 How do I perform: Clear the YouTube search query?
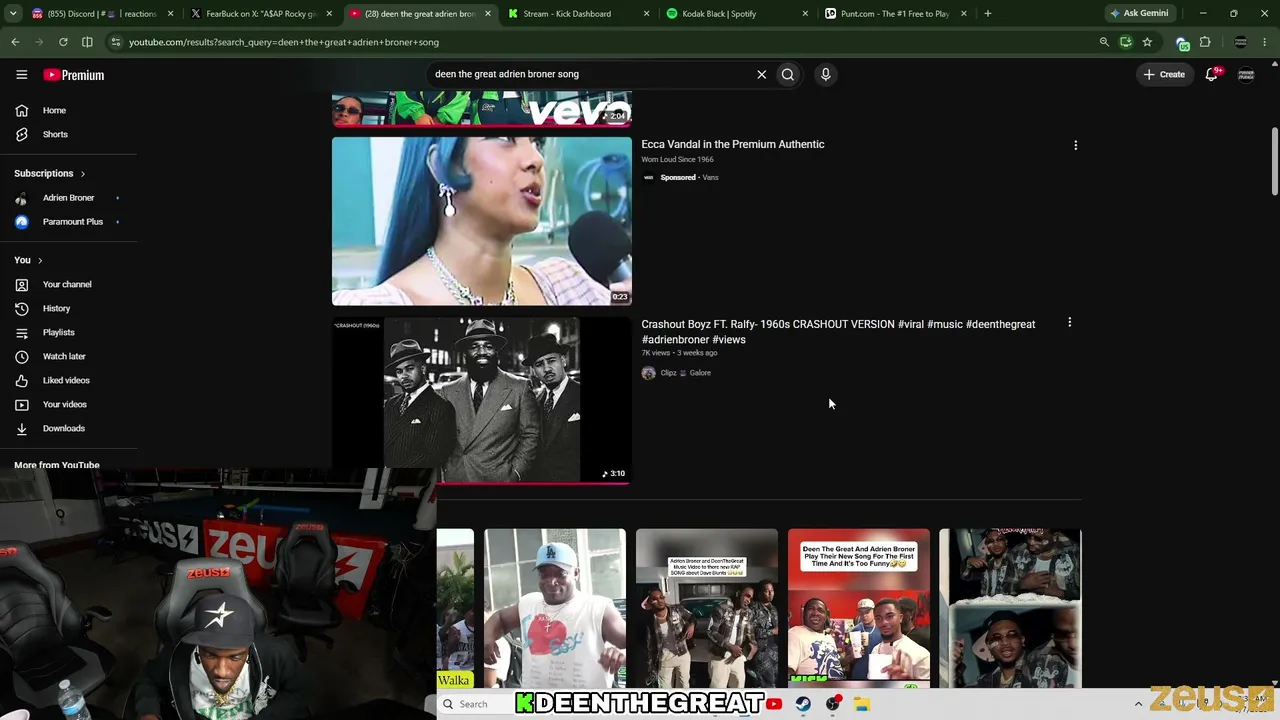coord(761,74)
